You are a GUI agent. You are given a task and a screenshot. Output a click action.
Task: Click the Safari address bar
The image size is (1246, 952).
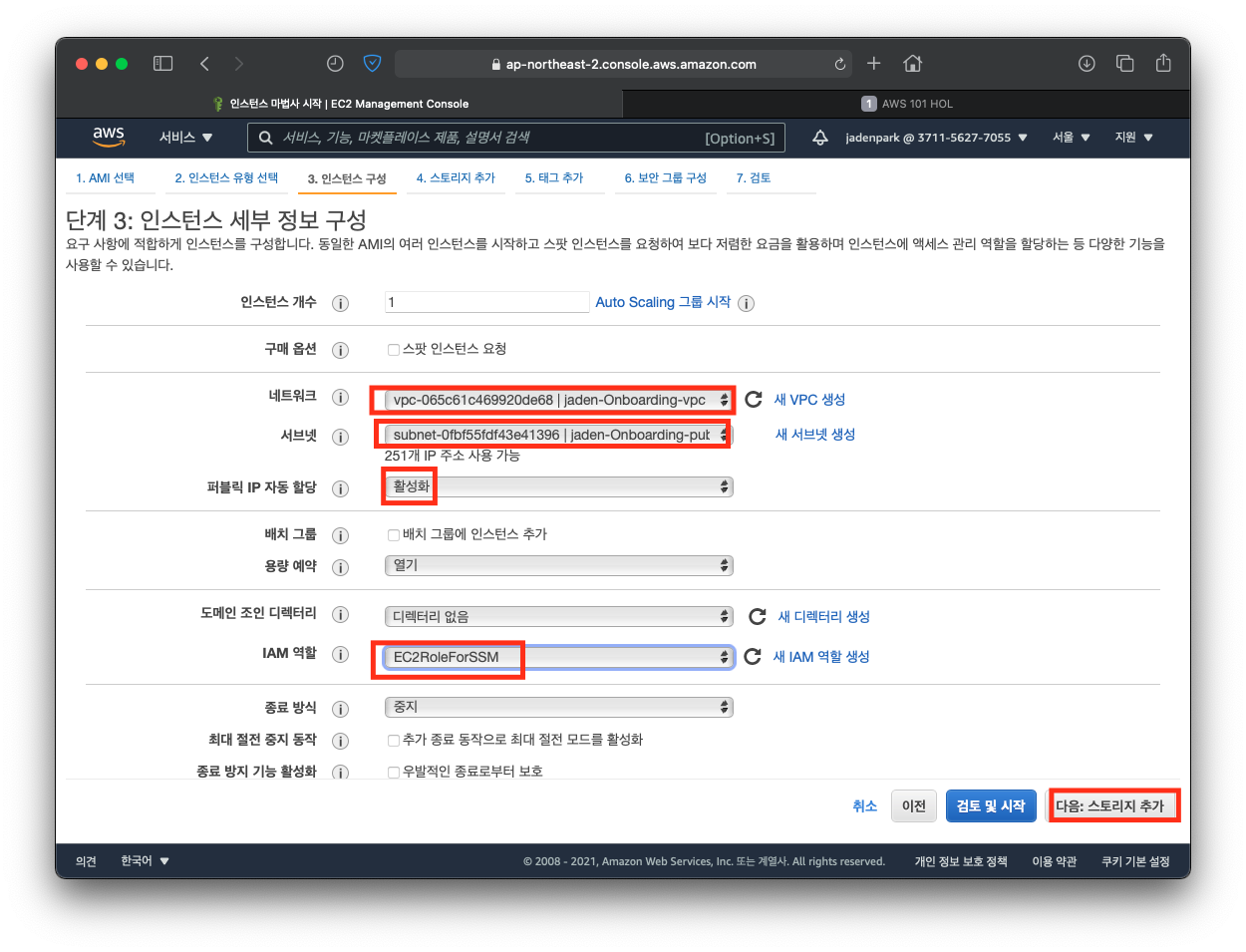[623, 64]
